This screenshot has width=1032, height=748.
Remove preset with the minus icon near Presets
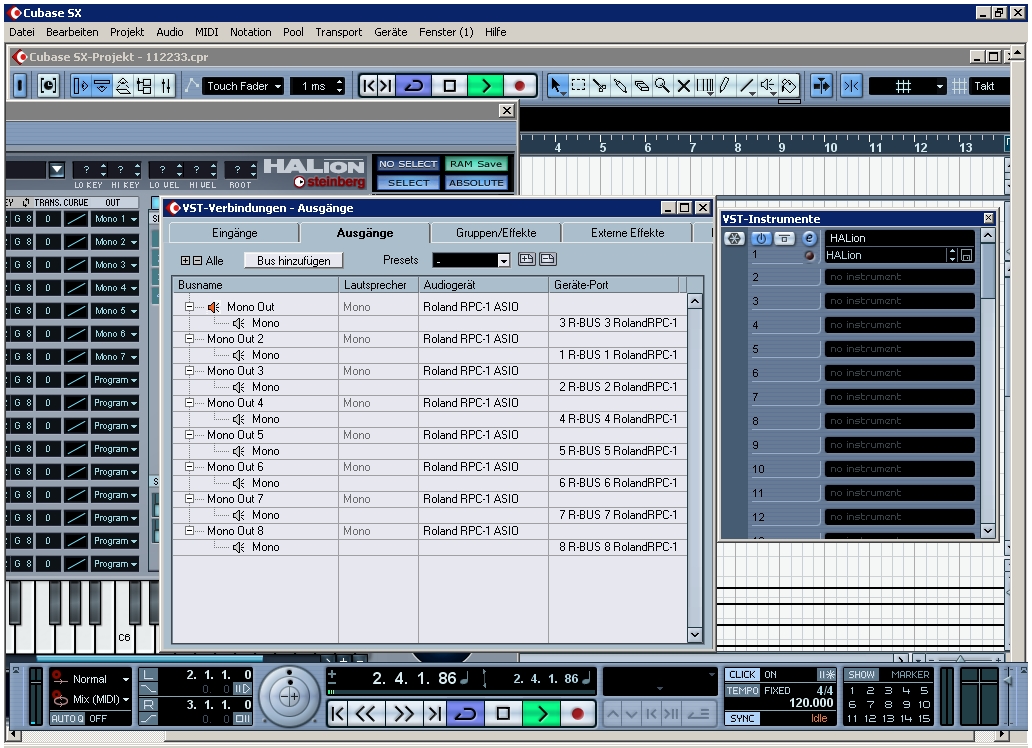[548, 259]
